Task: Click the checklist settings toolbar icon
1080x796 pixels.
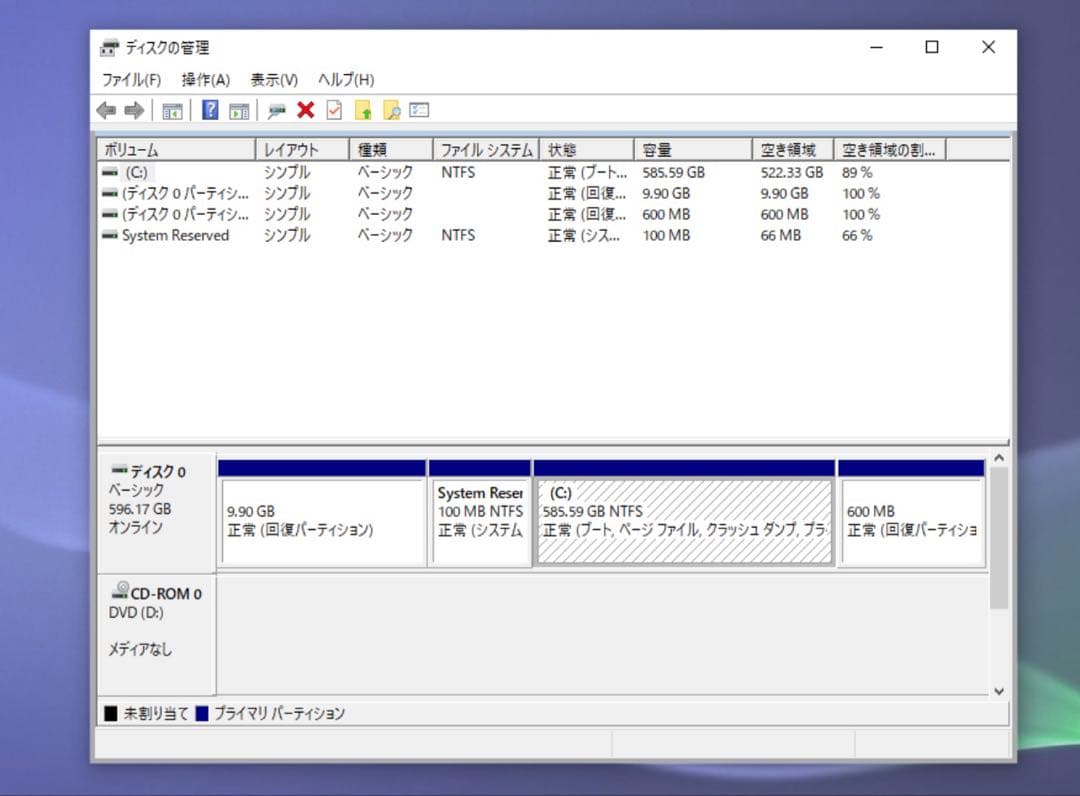Action: [419, 110]
